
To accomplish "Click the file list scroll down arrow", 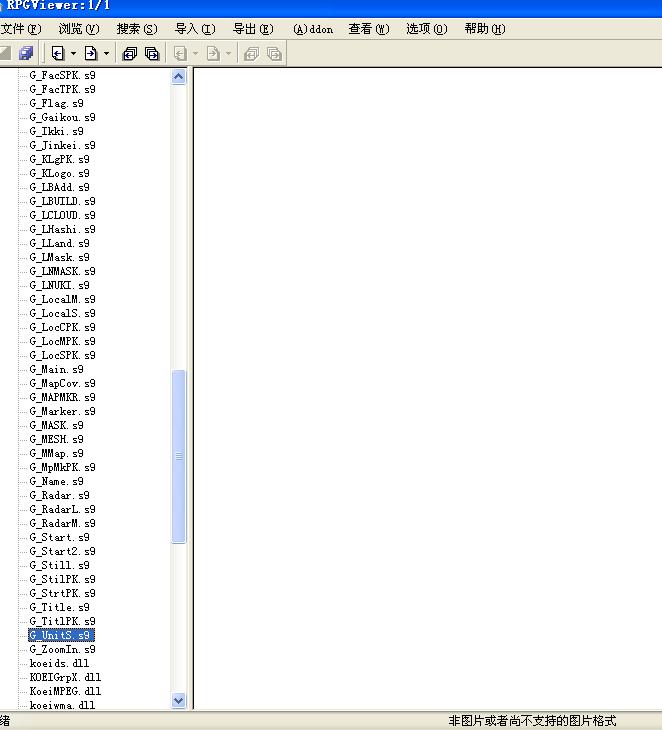I will (x=179, y=701).
